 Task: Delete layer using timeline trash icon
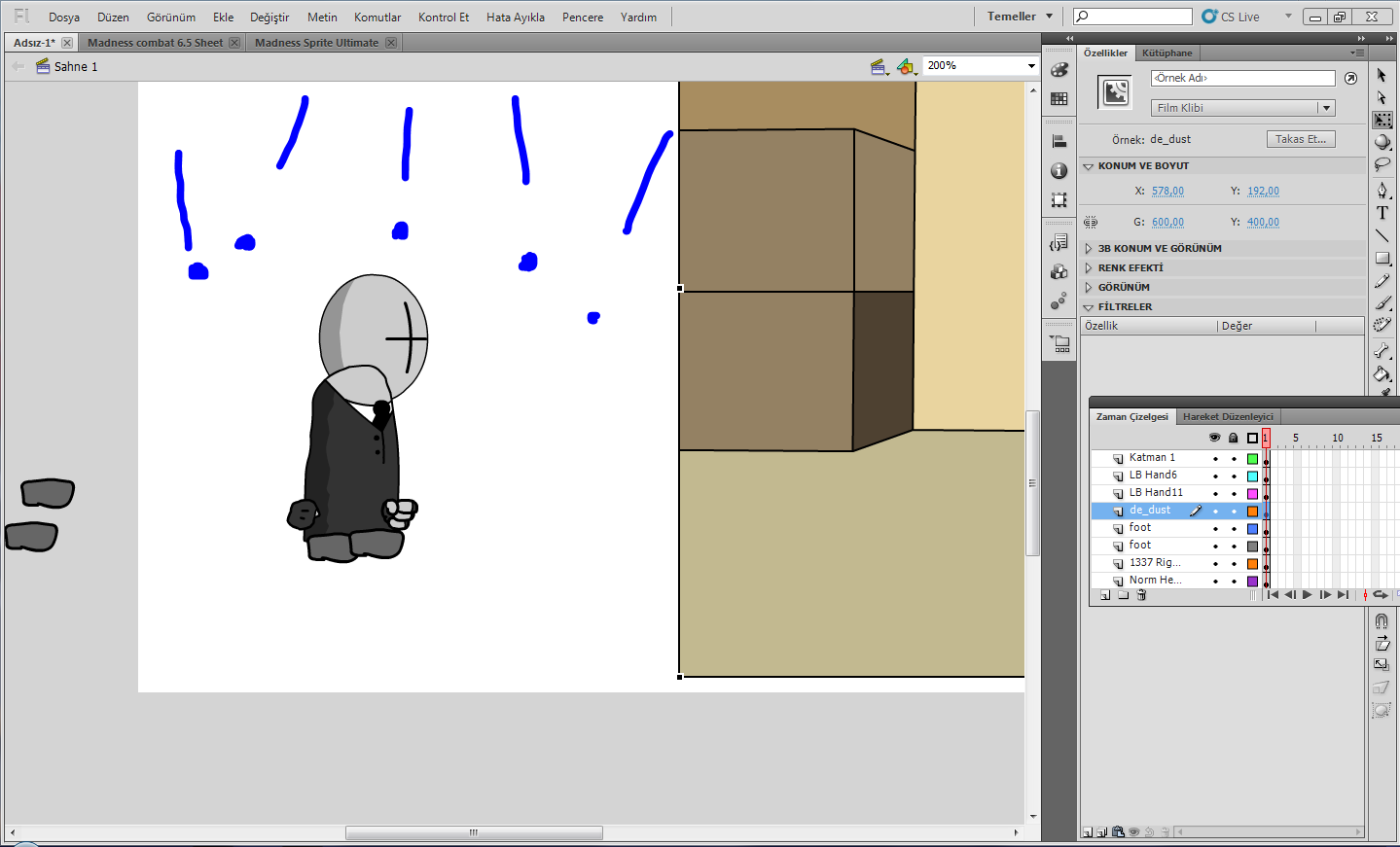coord(1142,595)
